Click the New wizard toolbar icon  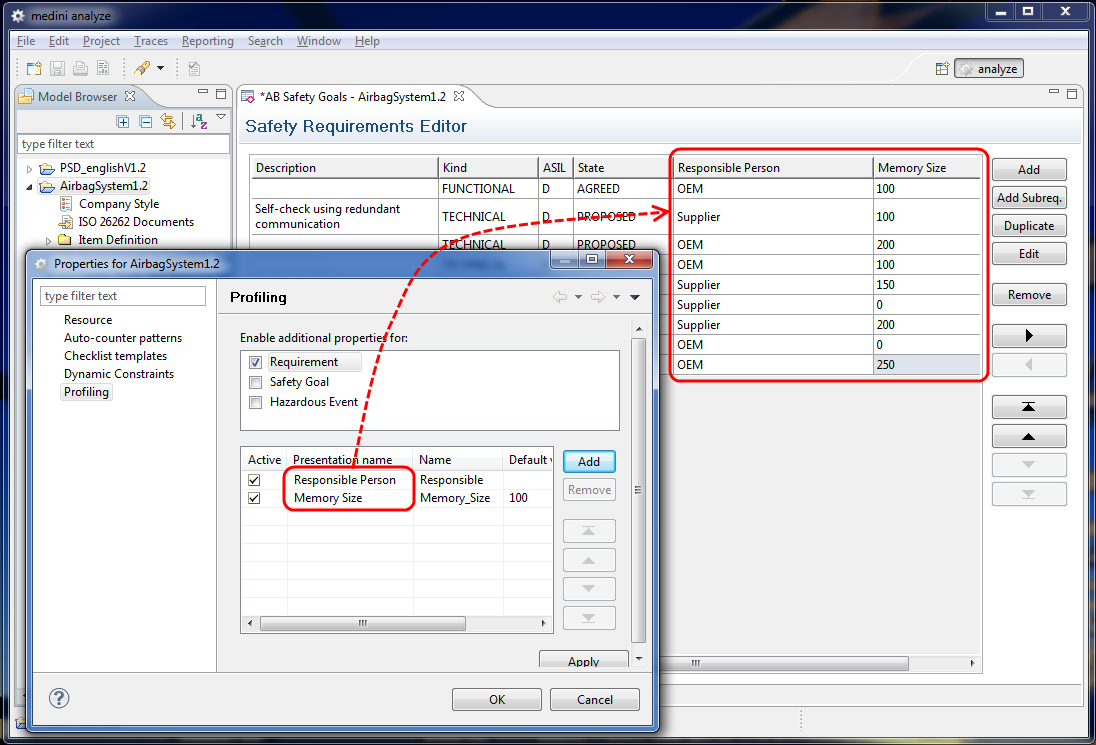pyautogui.click(x=34, y=69)
